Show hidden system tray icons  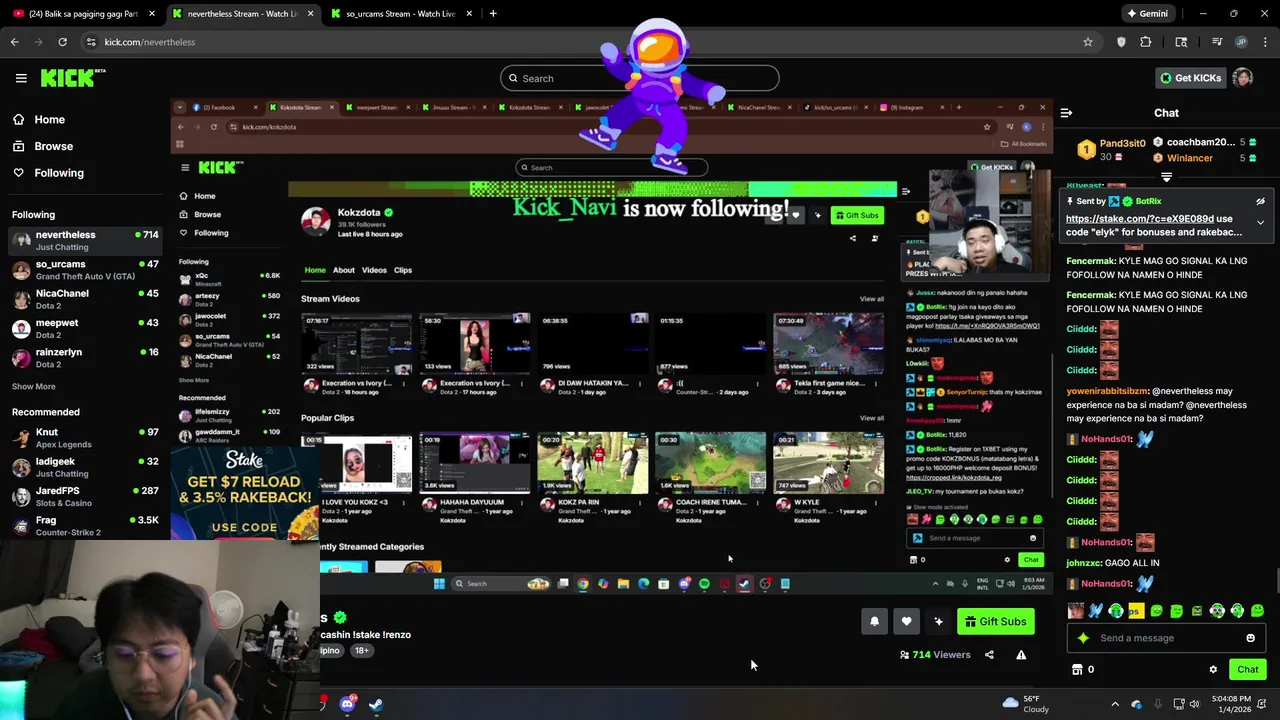tap(1115, 704)
